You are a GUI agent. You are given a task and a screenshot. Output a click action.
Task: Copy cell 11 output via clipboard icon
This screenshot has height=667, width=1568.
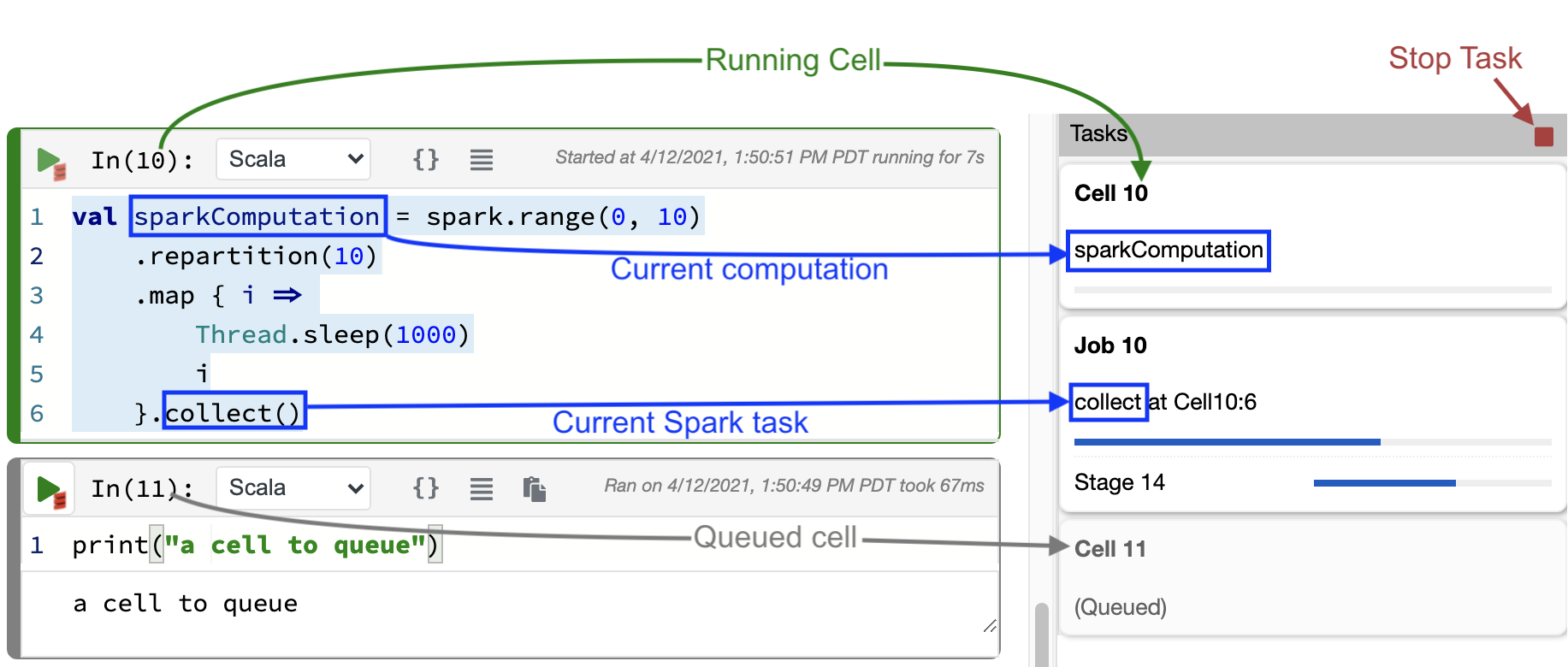[x=536, y=487]
